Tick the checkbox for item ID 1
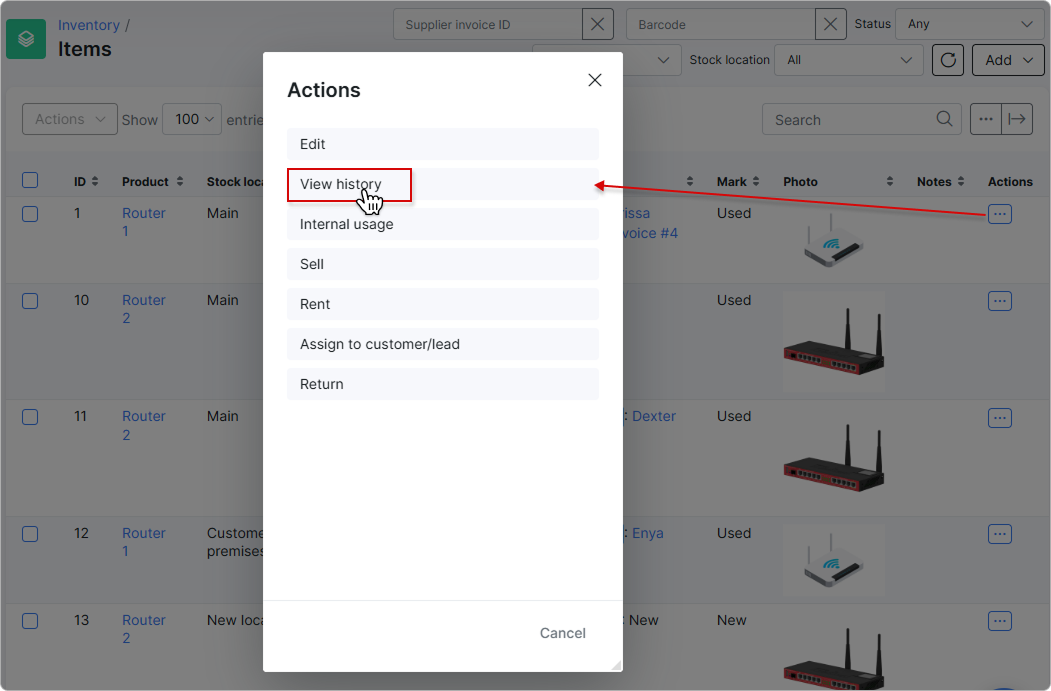This screenshot has height=691, width=1051. coord(30,214)
